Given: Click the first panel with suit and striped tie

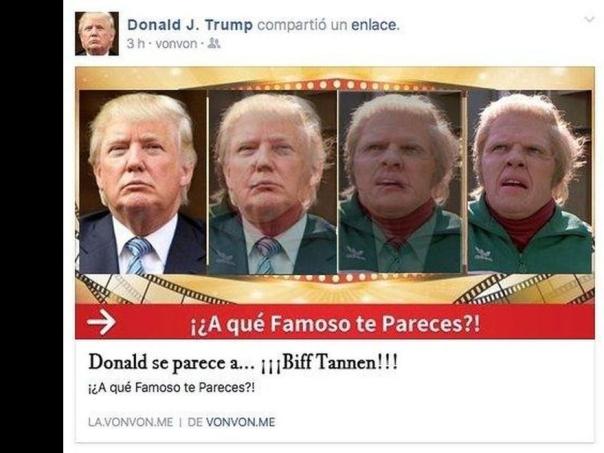Looking at the screenshot, I should pos(143,182).
